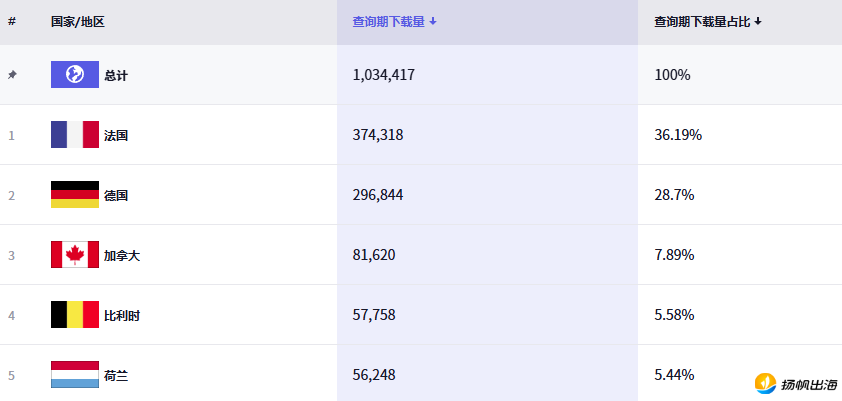Click the Netherlands flag icon
842x401 pixels.
tap(75, 375)
